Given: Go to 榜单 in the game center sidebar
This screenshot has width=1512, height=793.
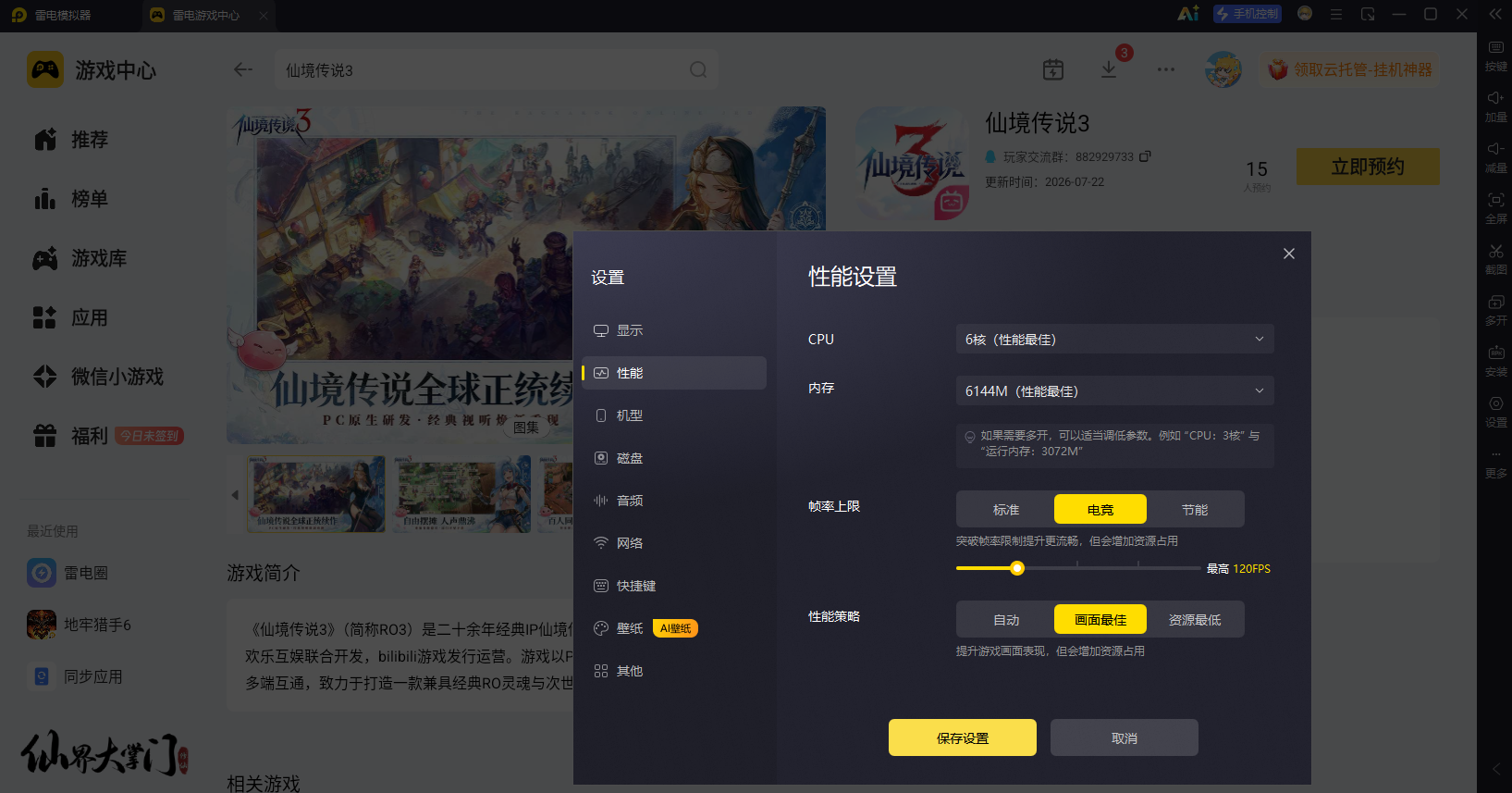Looking at the screenshot, I should click(72, 199).
